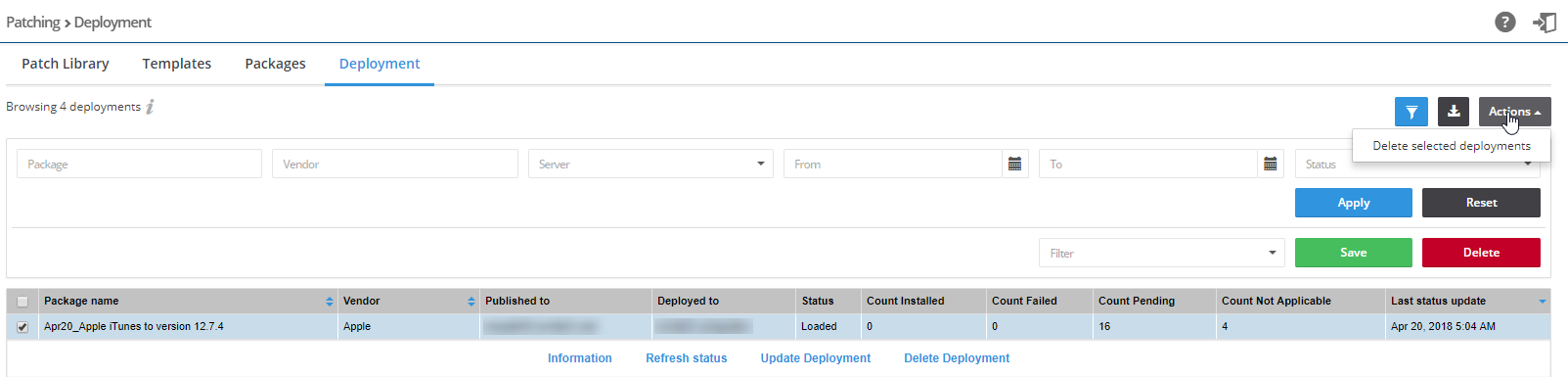Viewport: 1568px width, 377px height.
Task: Choose Delete selected deployments menu item
Action: point(1452,146)
